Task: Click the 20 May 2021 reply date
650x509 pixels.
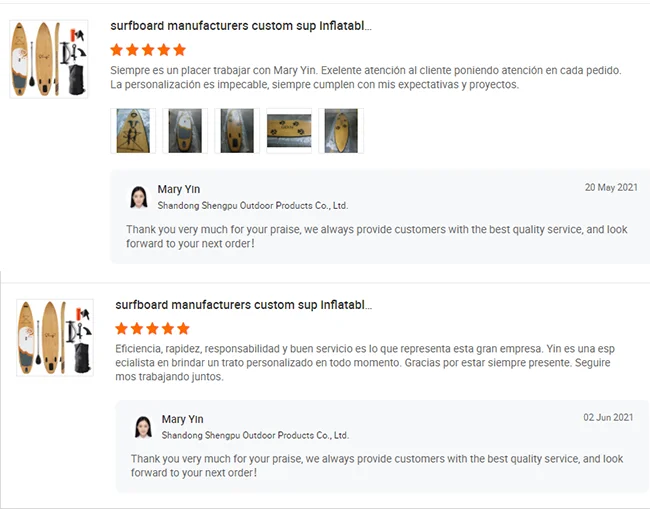Action: (x=611, y=188)
